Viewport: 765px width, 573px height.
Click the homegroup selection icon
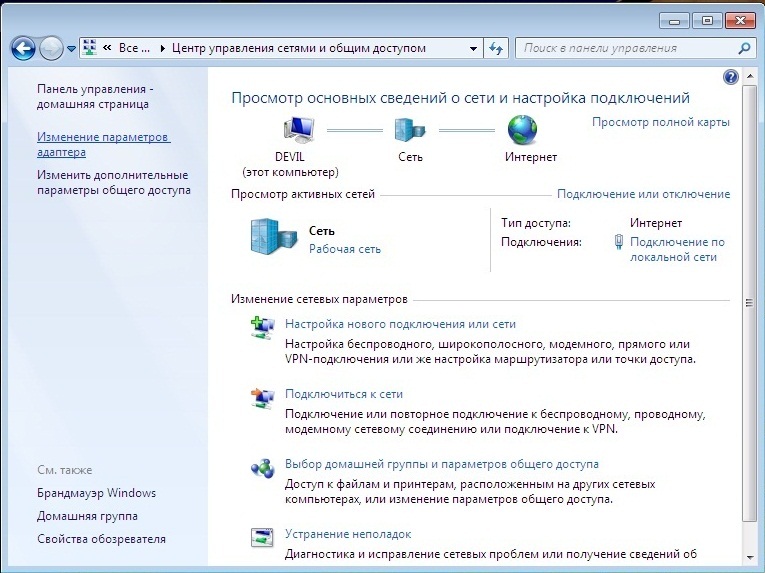[262, 469]
